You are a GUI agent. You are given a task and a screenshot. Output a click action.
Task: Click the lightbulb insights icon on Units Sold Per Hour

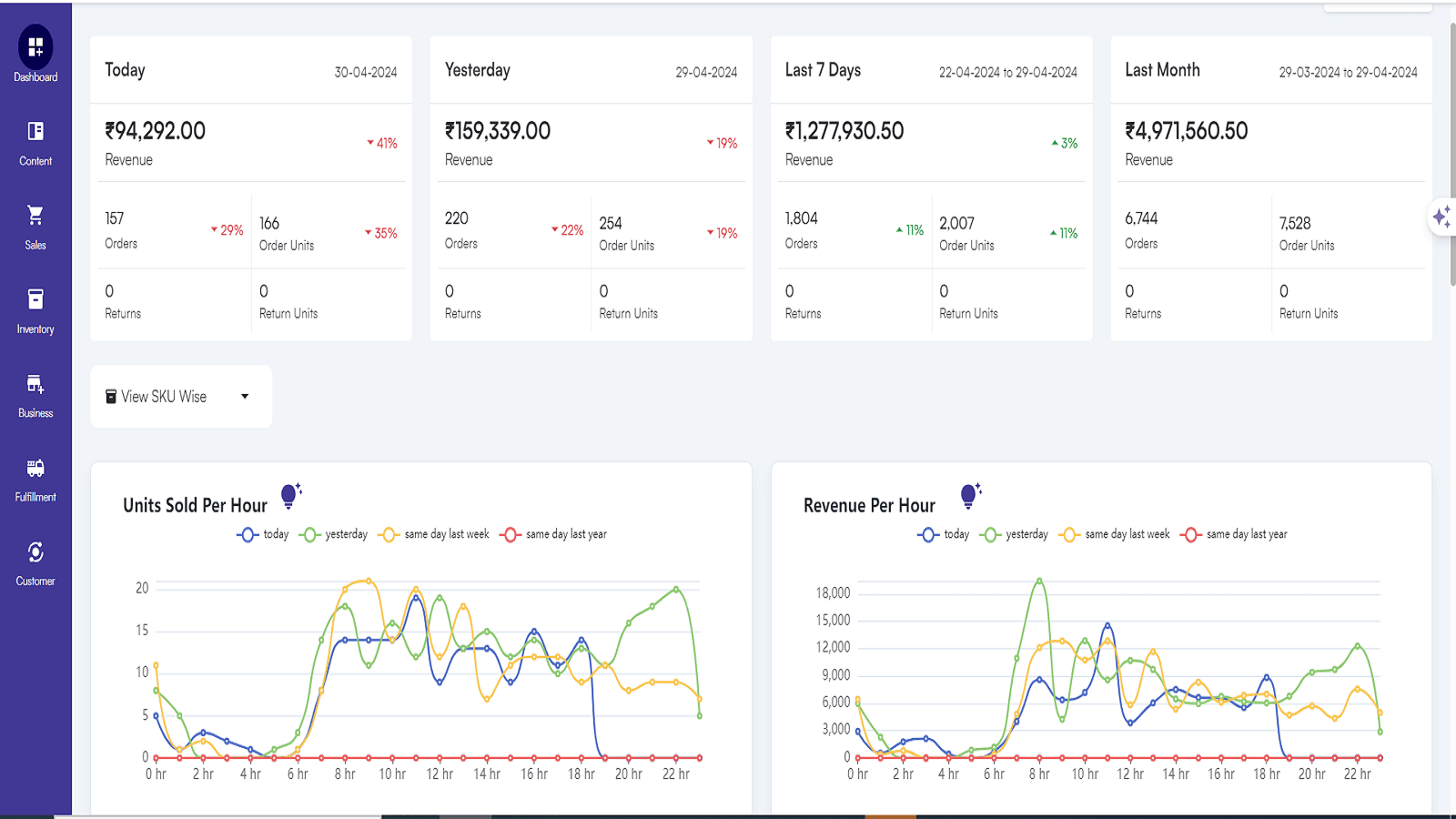click(289, 495)
